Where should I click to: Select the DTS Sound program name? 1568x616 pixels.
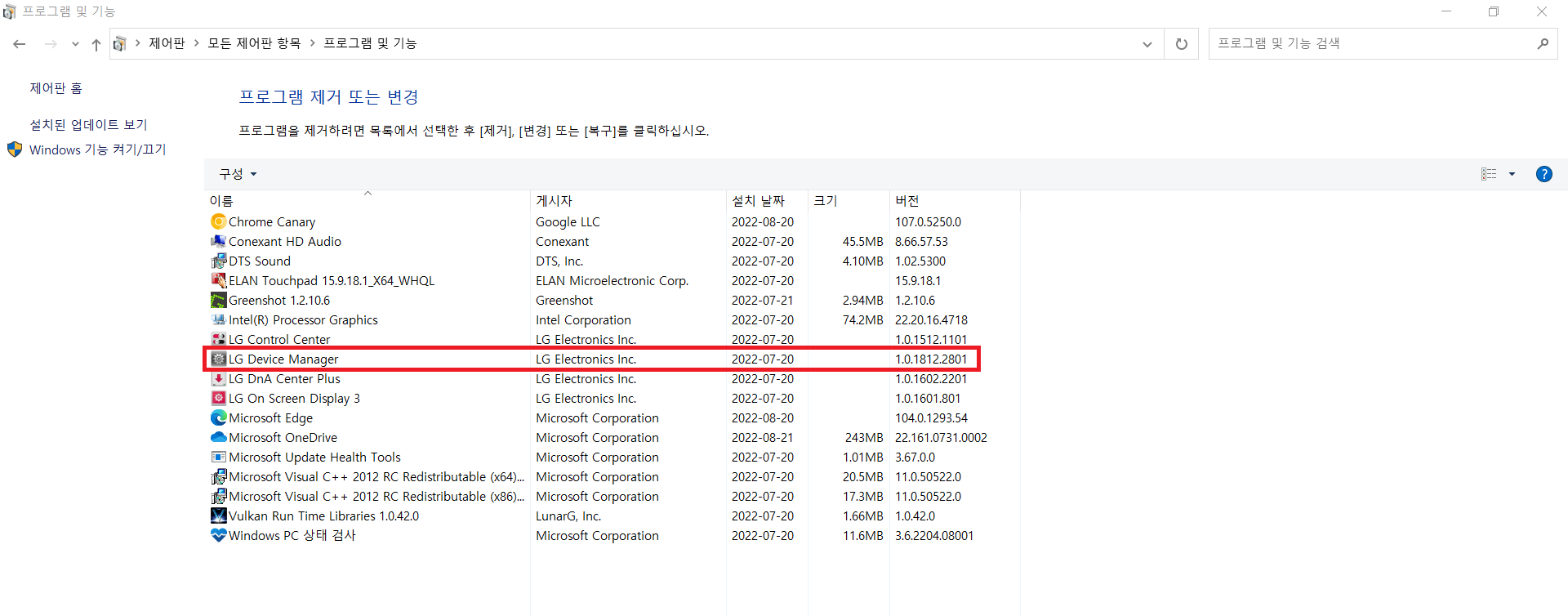(x=260, y=261)
